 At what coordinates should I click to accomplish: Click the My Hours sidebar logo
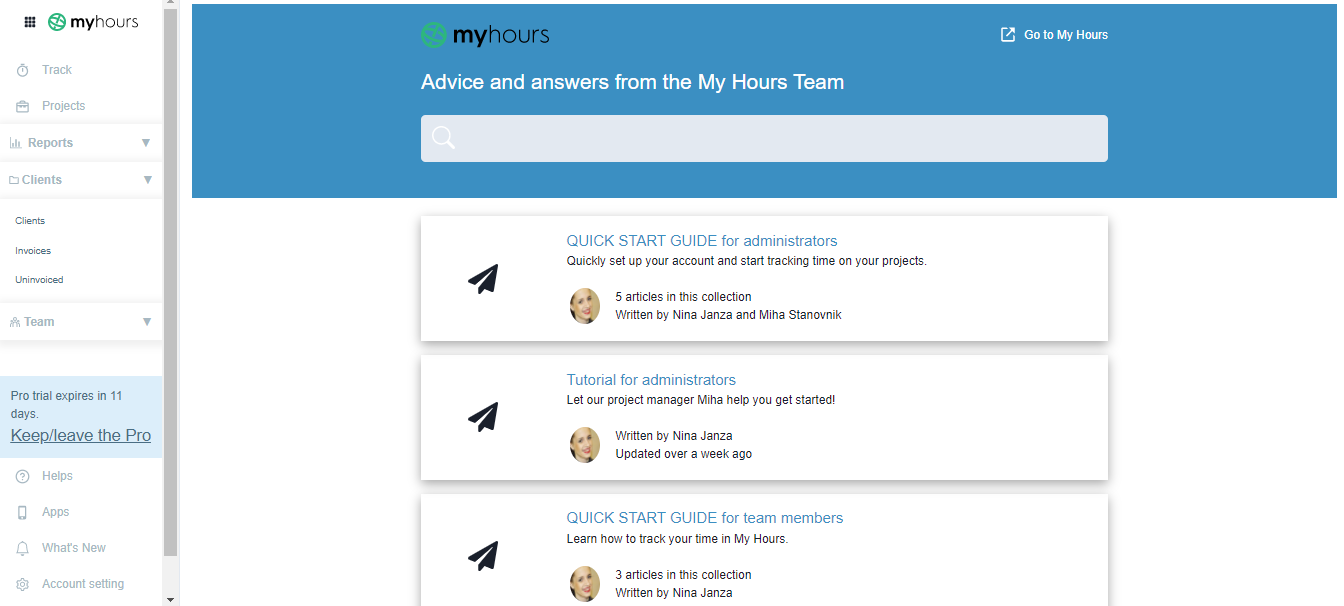coord(93,22)
